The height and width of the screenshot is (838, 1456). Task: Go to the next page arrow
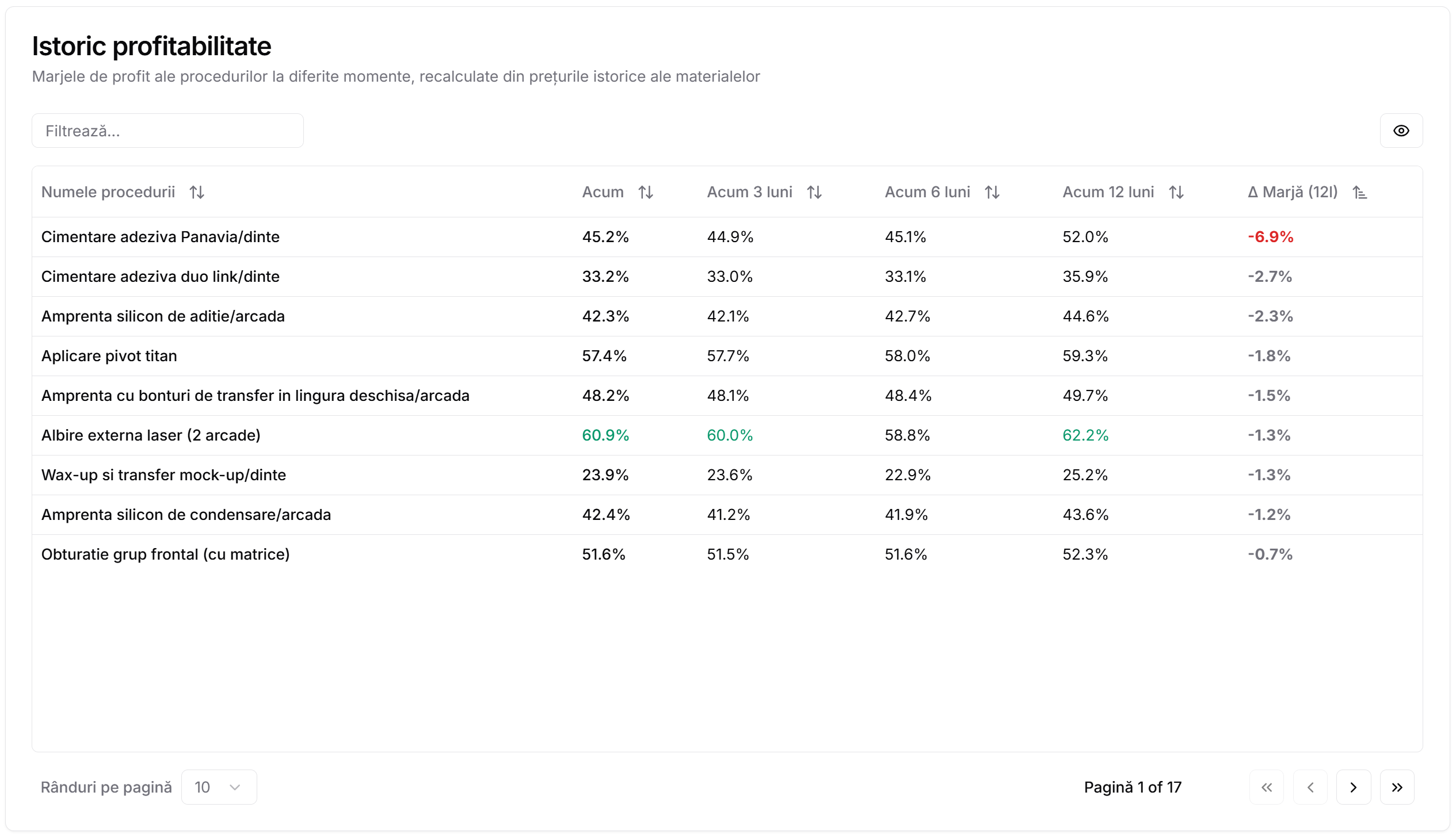tap(1354, 787)
